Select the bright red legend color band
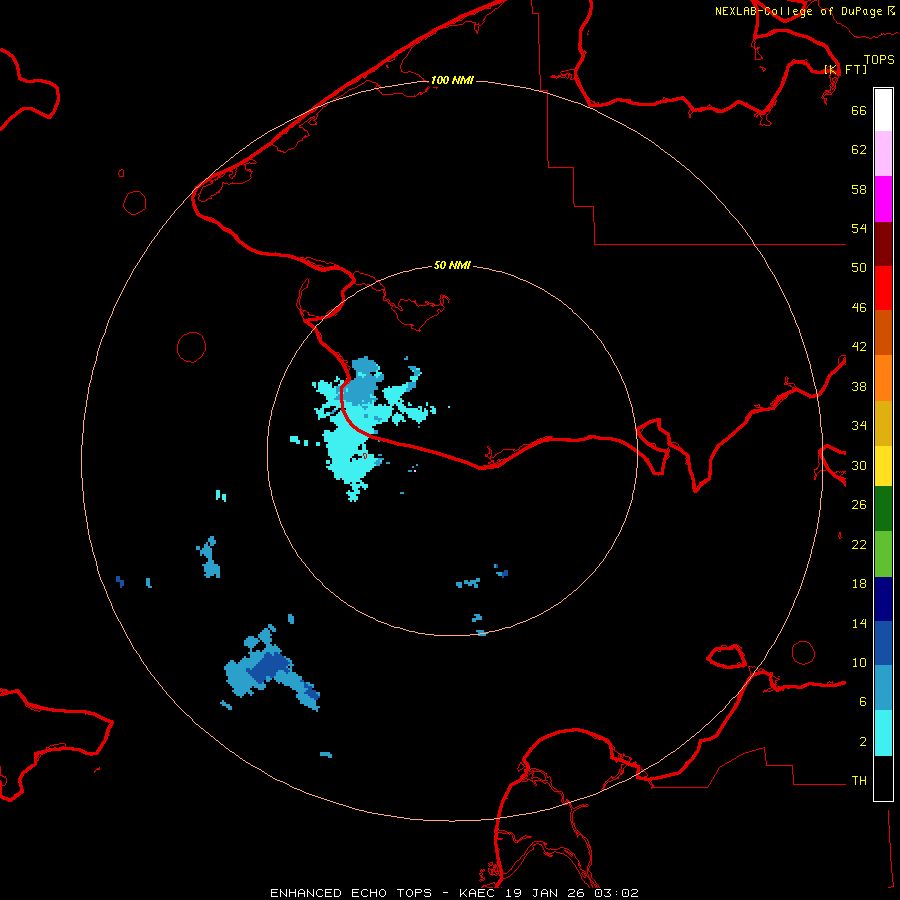This screenshot has height=900, width=900. [883, 288]
